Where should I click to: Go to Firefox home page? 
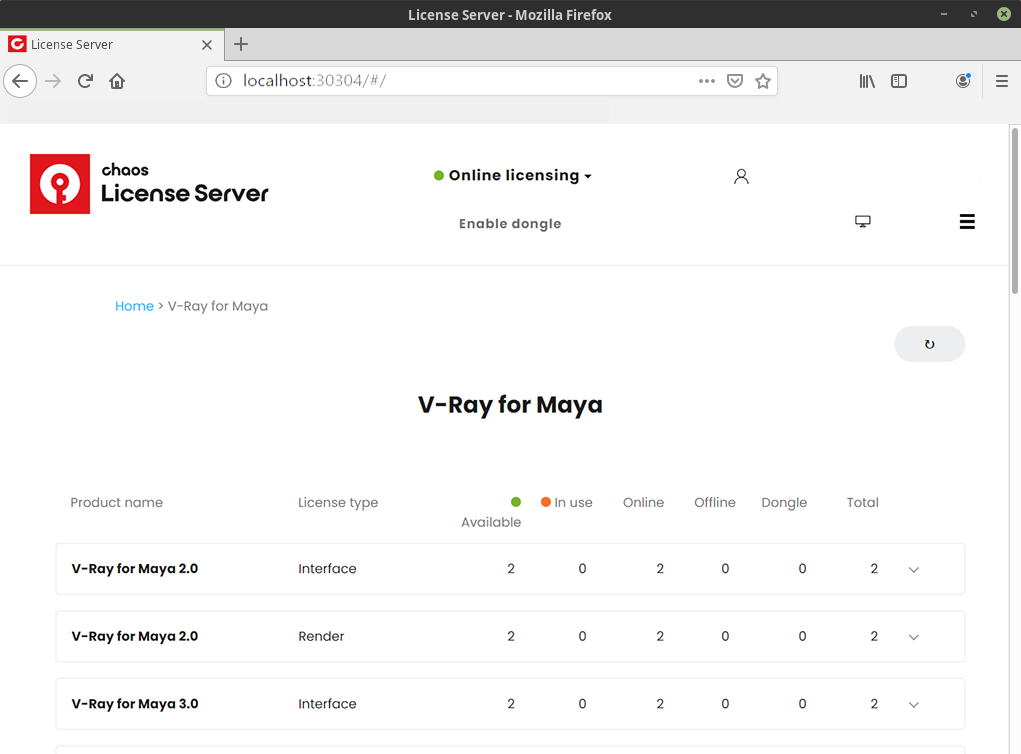(117, 81)
